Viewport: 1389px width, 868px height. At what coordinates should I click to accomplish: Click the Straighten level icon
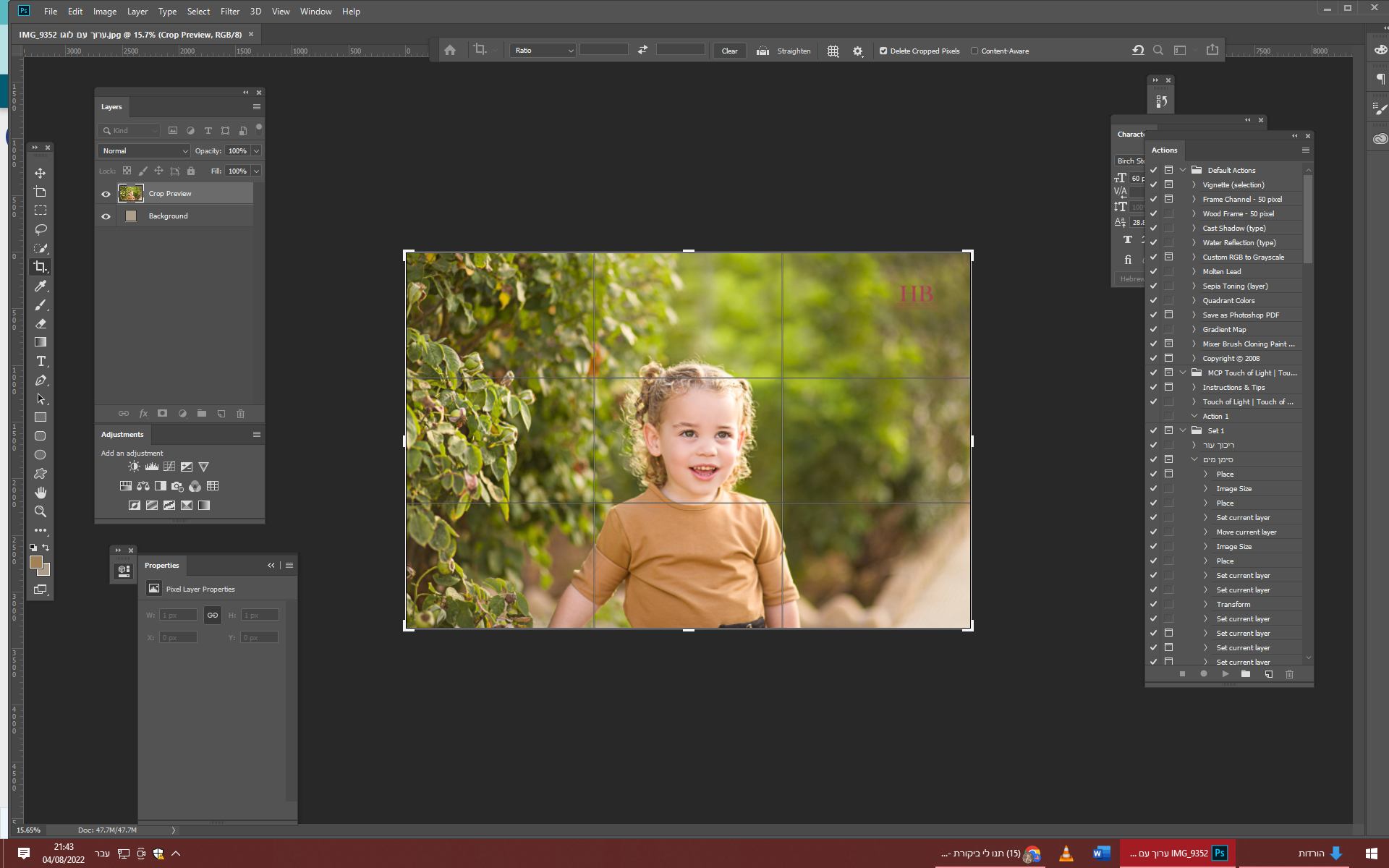click(x=763, y=51)
